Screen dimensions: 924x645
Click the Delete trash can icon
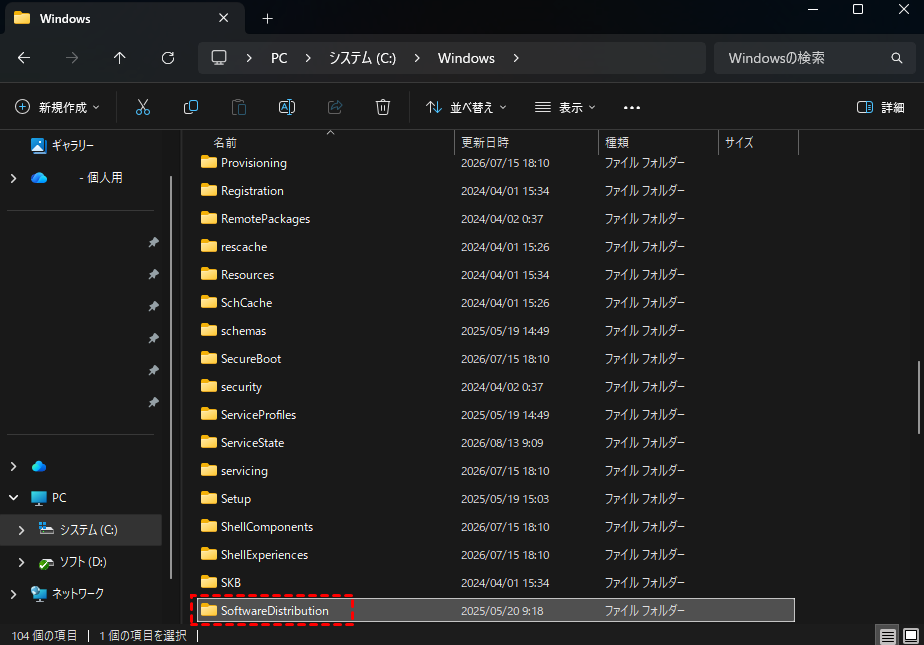[x=383, y=107]
